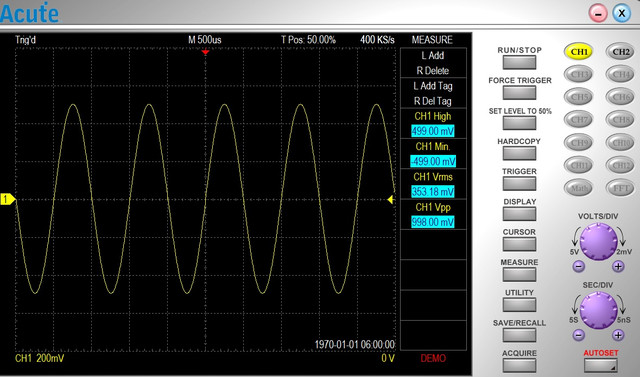Click the yellow trigger level arrow

(390, 199)
